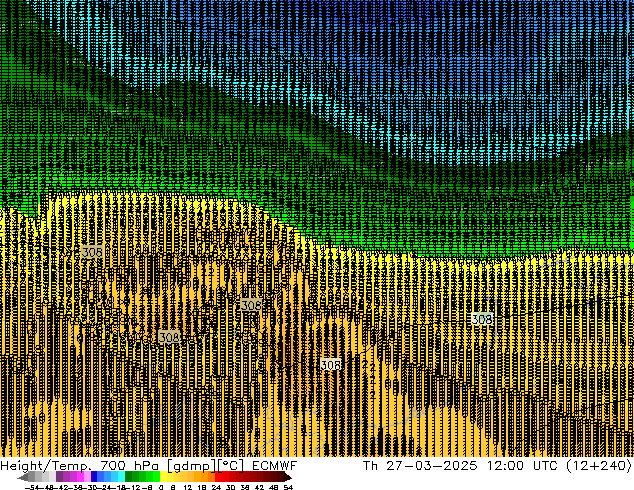Click the legend value "12" without minus sign

pos(188,487)
